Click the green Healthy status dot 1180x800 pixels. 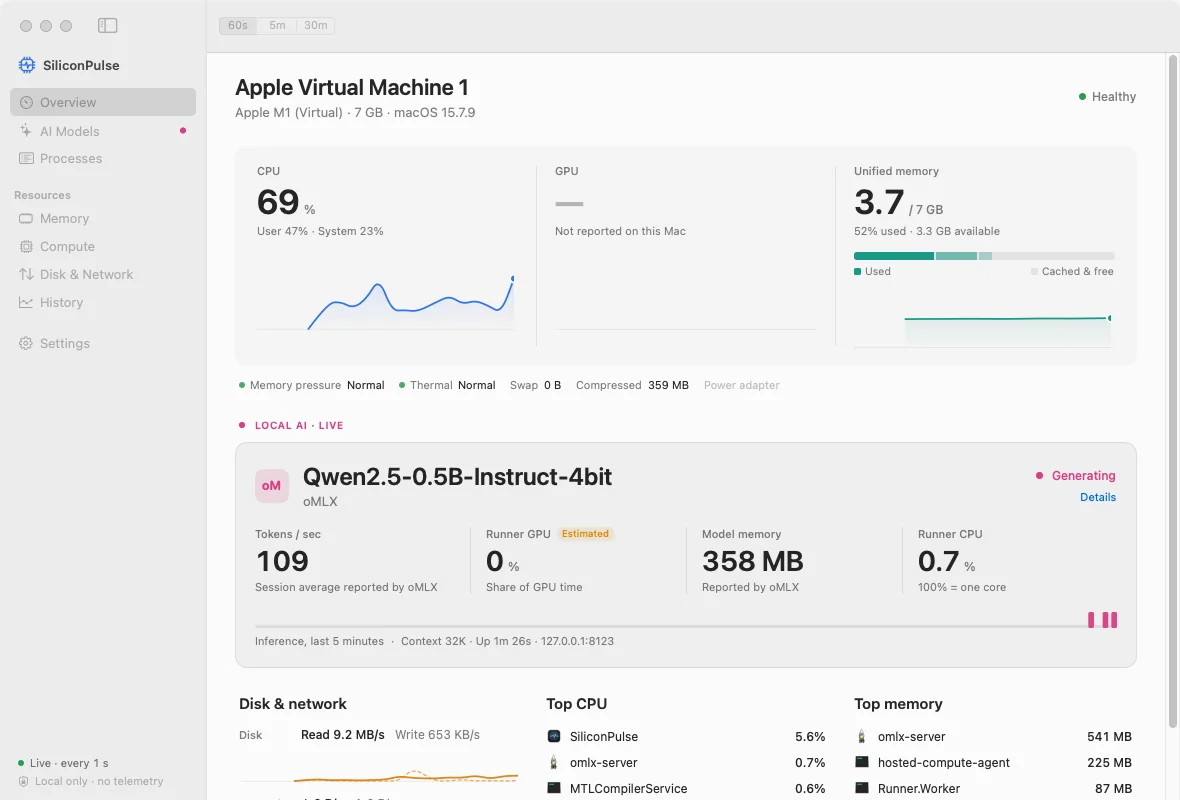[x=1082, y=96]
